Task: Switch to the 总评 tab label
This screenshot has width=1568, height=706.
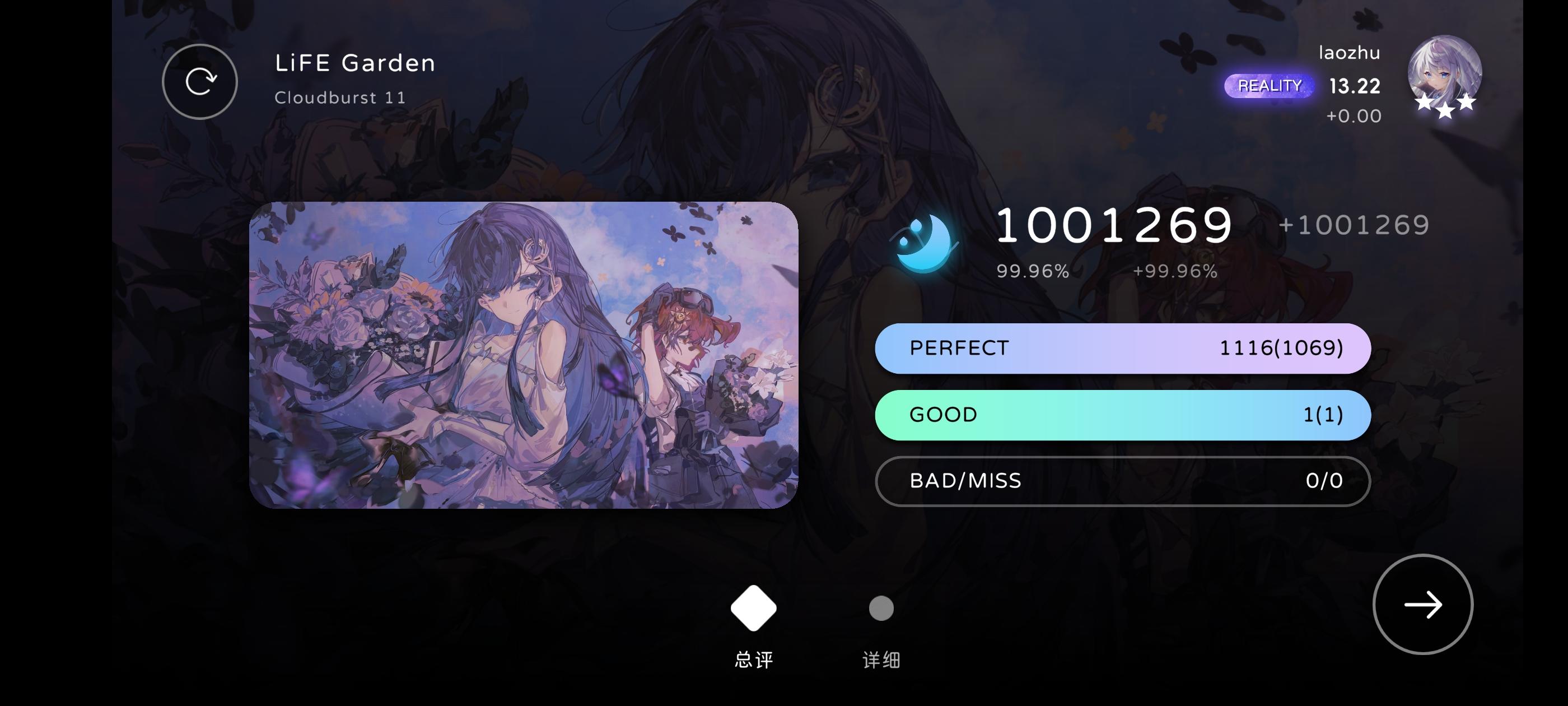Action: pyautogui.click(x=754, y=659)
